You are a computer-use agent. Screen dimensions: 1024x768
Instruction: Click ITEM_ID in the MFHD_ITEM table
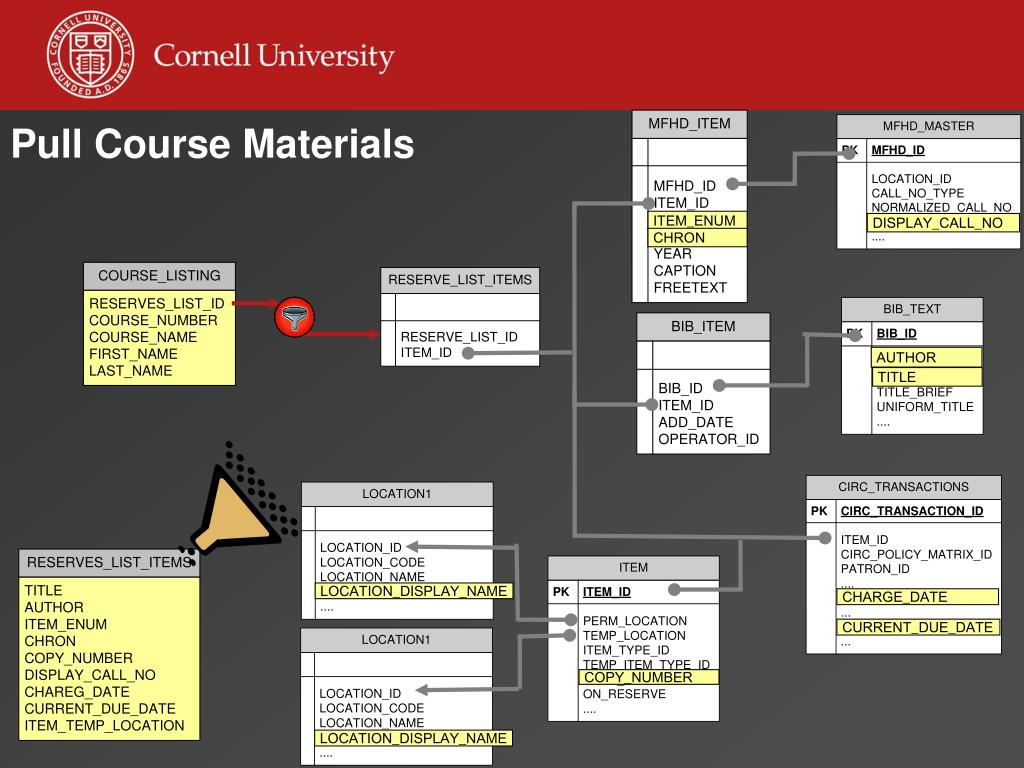tap(681, 203)
